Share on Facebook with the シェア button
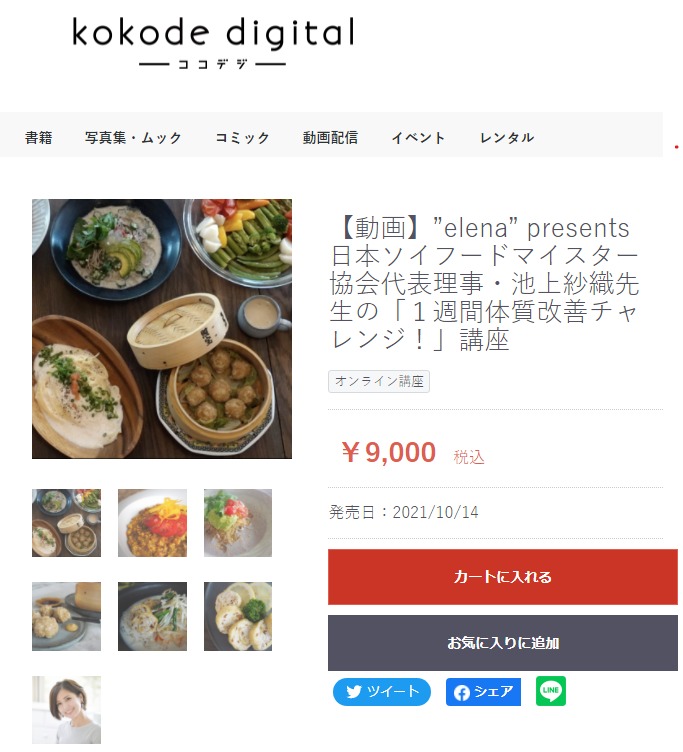The height and width of the screenshot is (752, 683). [x=483, y=692]
